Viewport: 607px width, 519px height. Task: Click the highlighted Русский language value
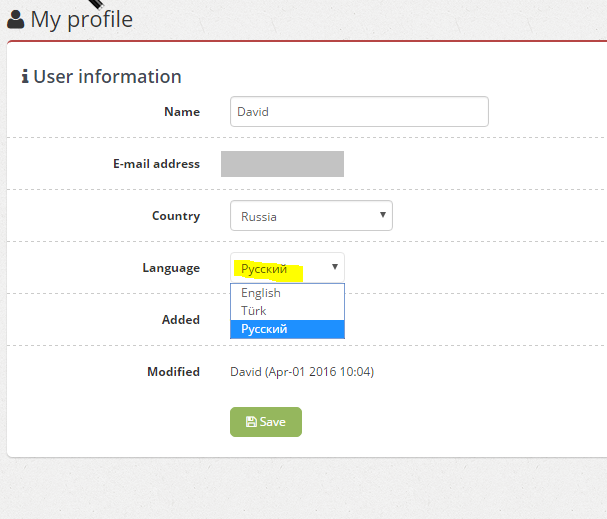tap(264, 269)
